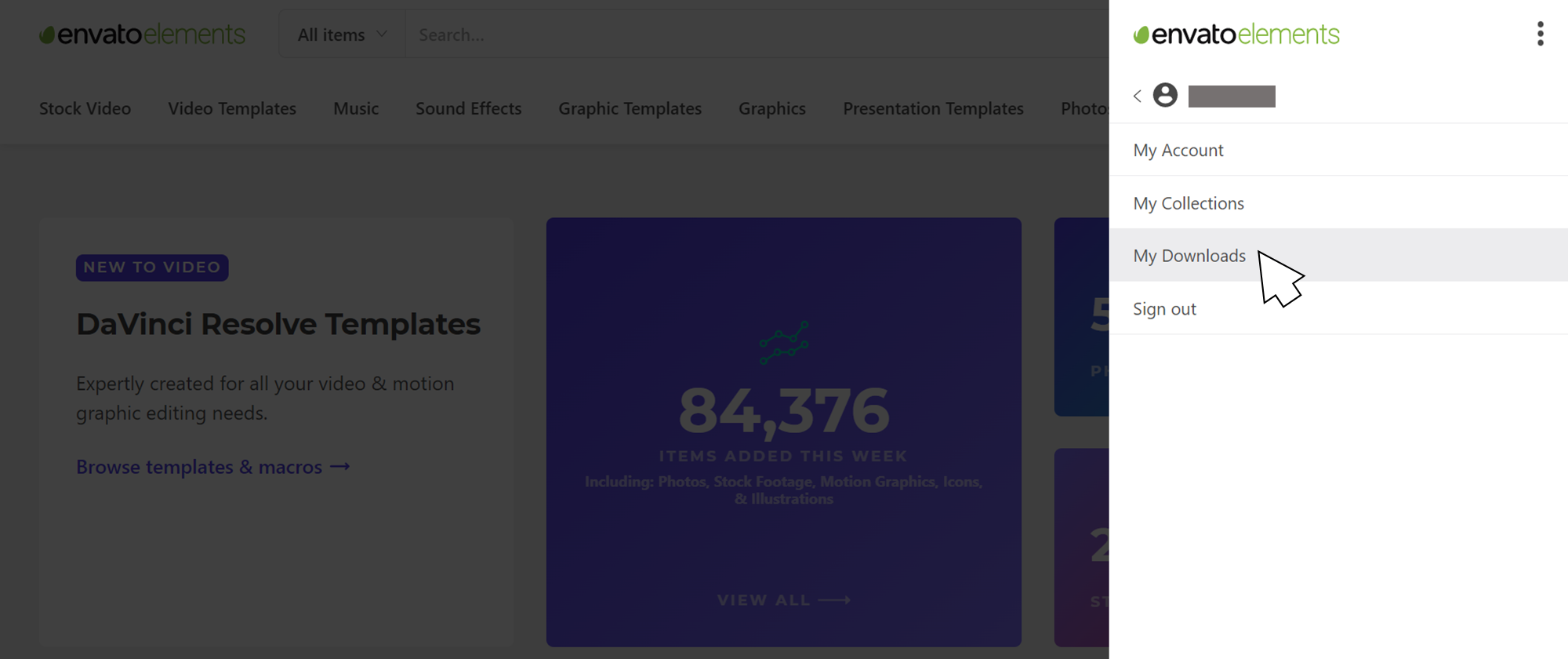Screen dimensions: 1568x659
Task: Open the Stock Video category
Action: [85, 108]
